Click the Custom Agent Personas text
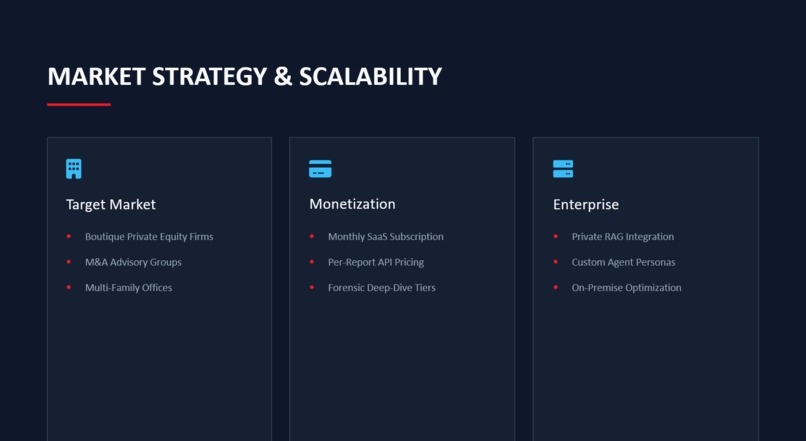 (x=624, y=262)
